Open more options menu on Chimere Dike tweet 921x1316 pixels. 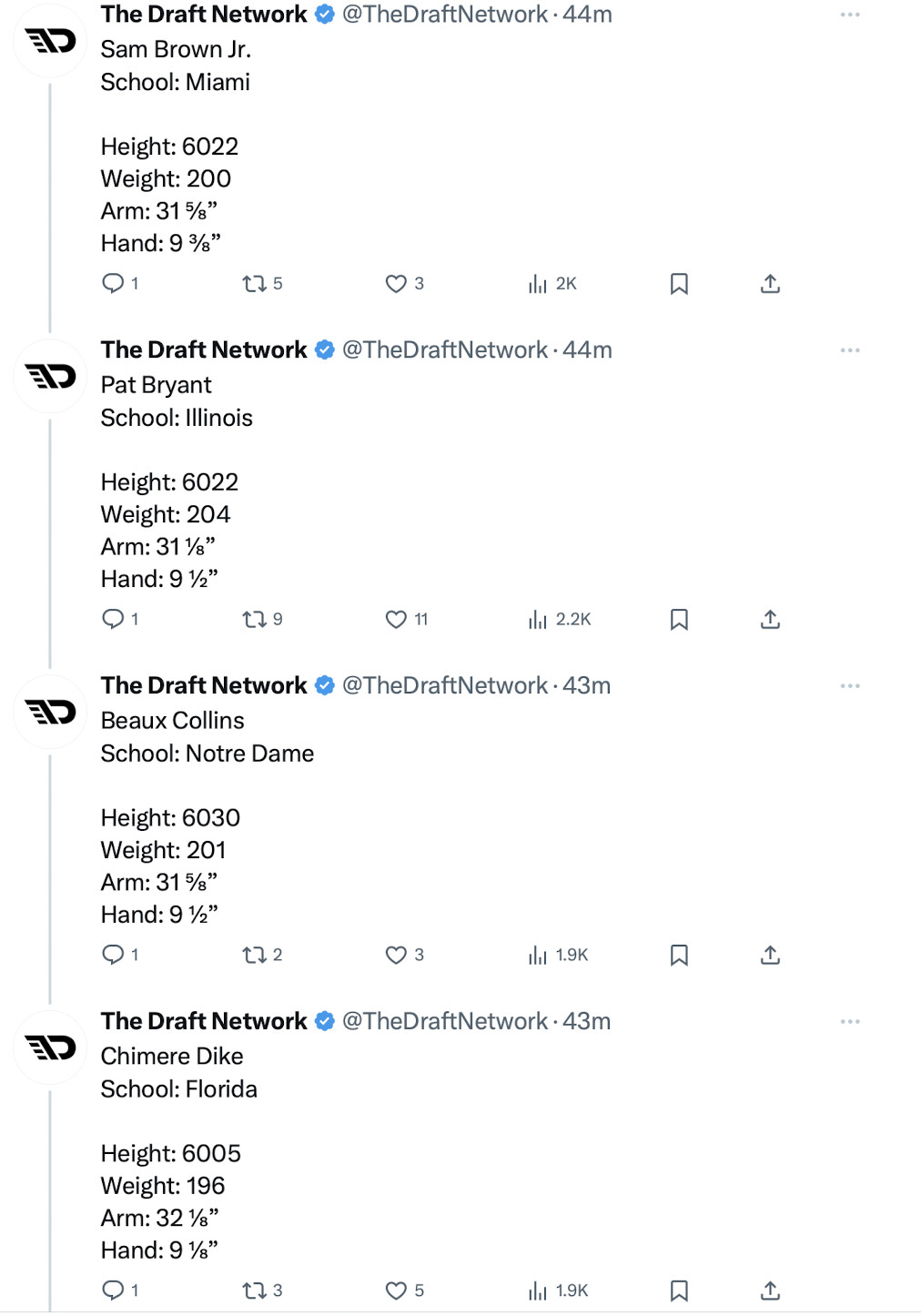[x=850, y=1022]
